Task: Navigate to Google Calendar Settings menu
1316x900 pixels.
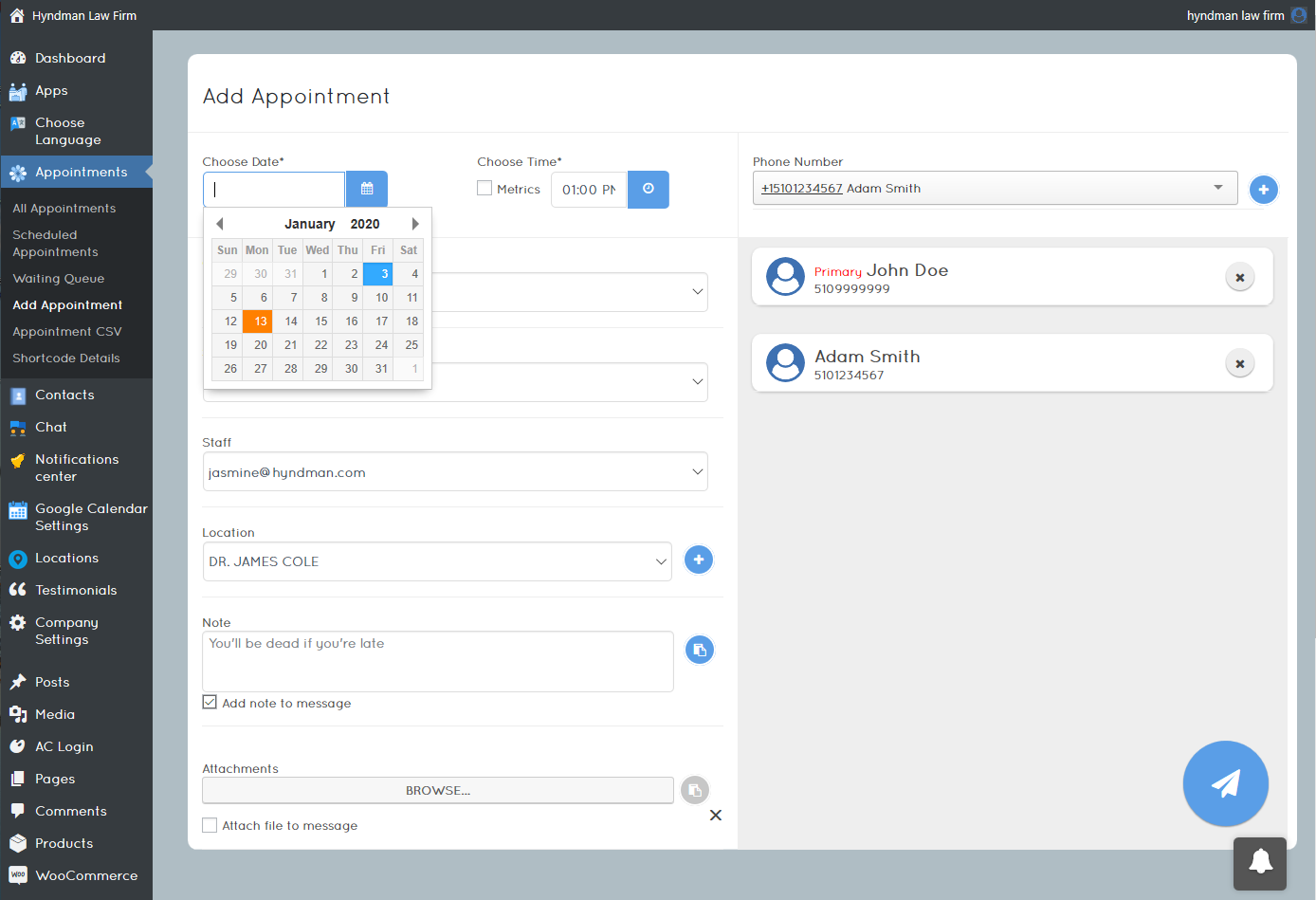Action: point(90,517)
